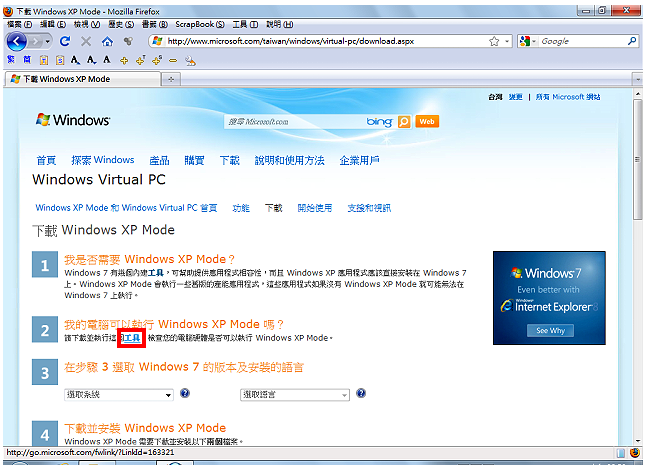
Task: Click the grey icon right of the home icon
Action: (128, 41)
